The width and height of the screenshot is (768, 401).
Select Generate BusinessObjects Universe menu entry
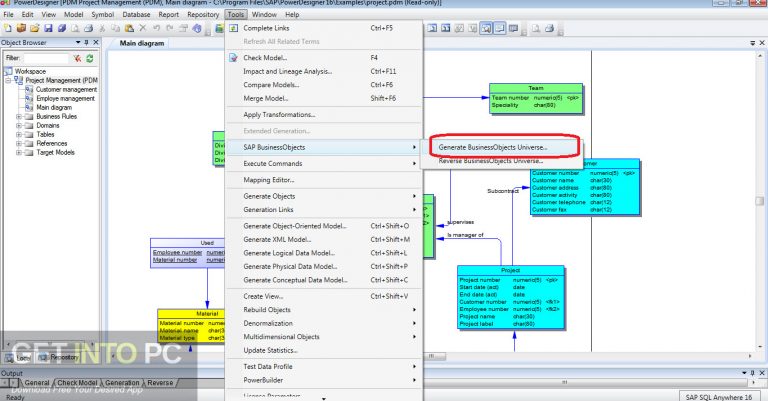pyautogui.click(x=501, y=147)
